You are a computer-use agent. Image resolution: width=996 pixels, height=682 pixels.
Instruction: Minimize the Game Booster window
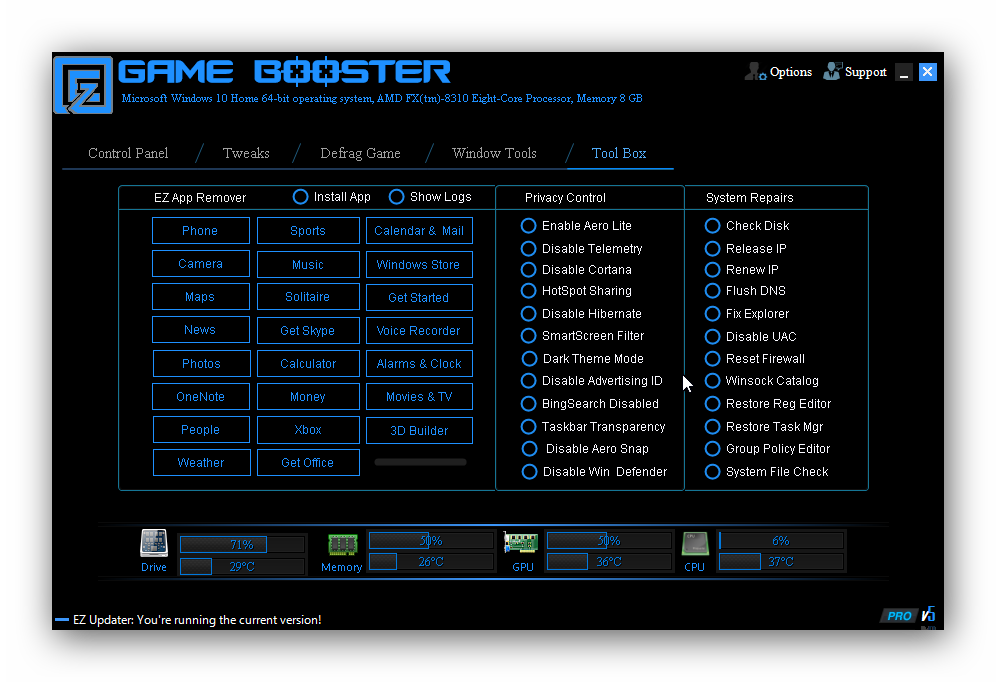tap(904, 72)
